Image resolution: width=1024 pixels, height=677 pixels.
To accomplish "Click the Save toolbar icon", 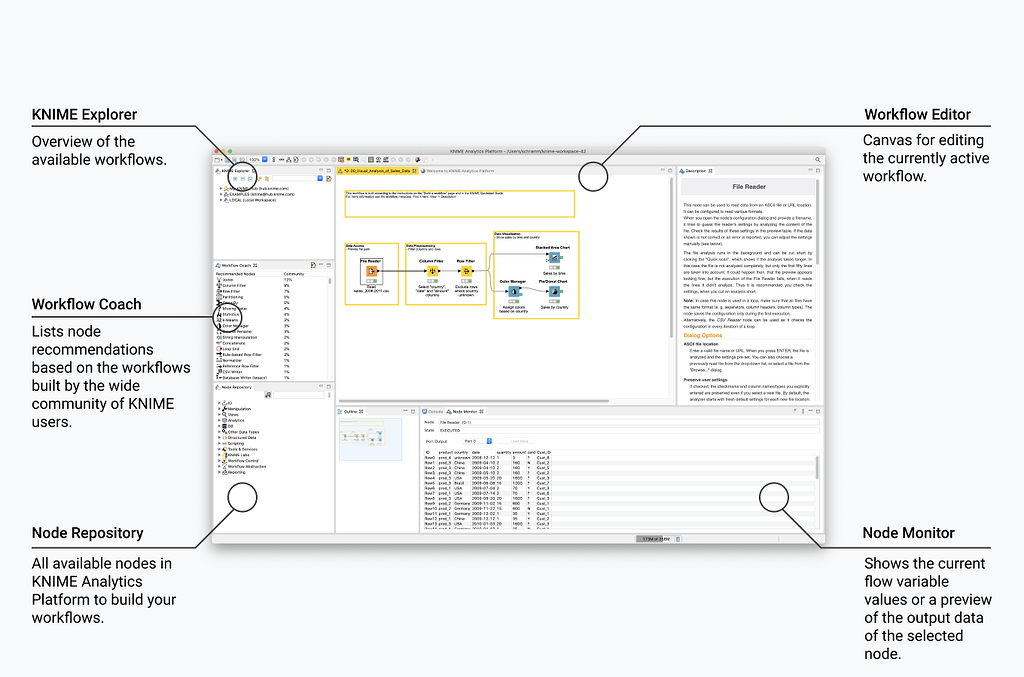I will click(227, 159).
